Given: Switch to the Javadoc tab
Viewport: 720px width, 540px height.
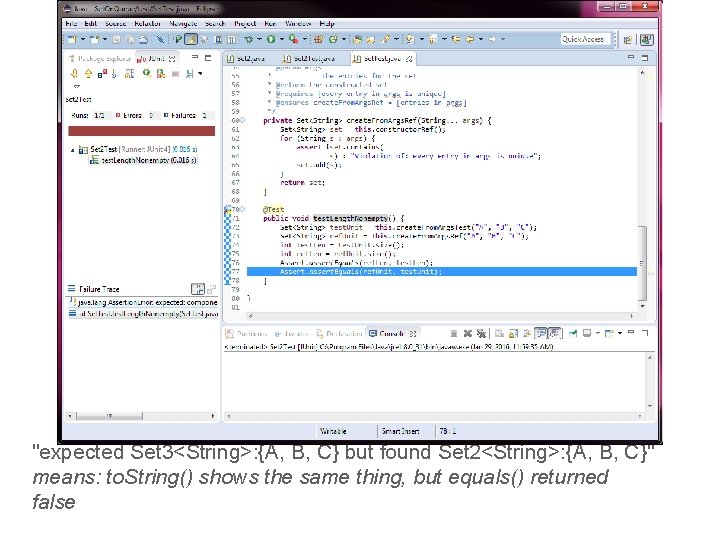Looking at the screenshot, I should pyautogui.click(x=292, y=333).
